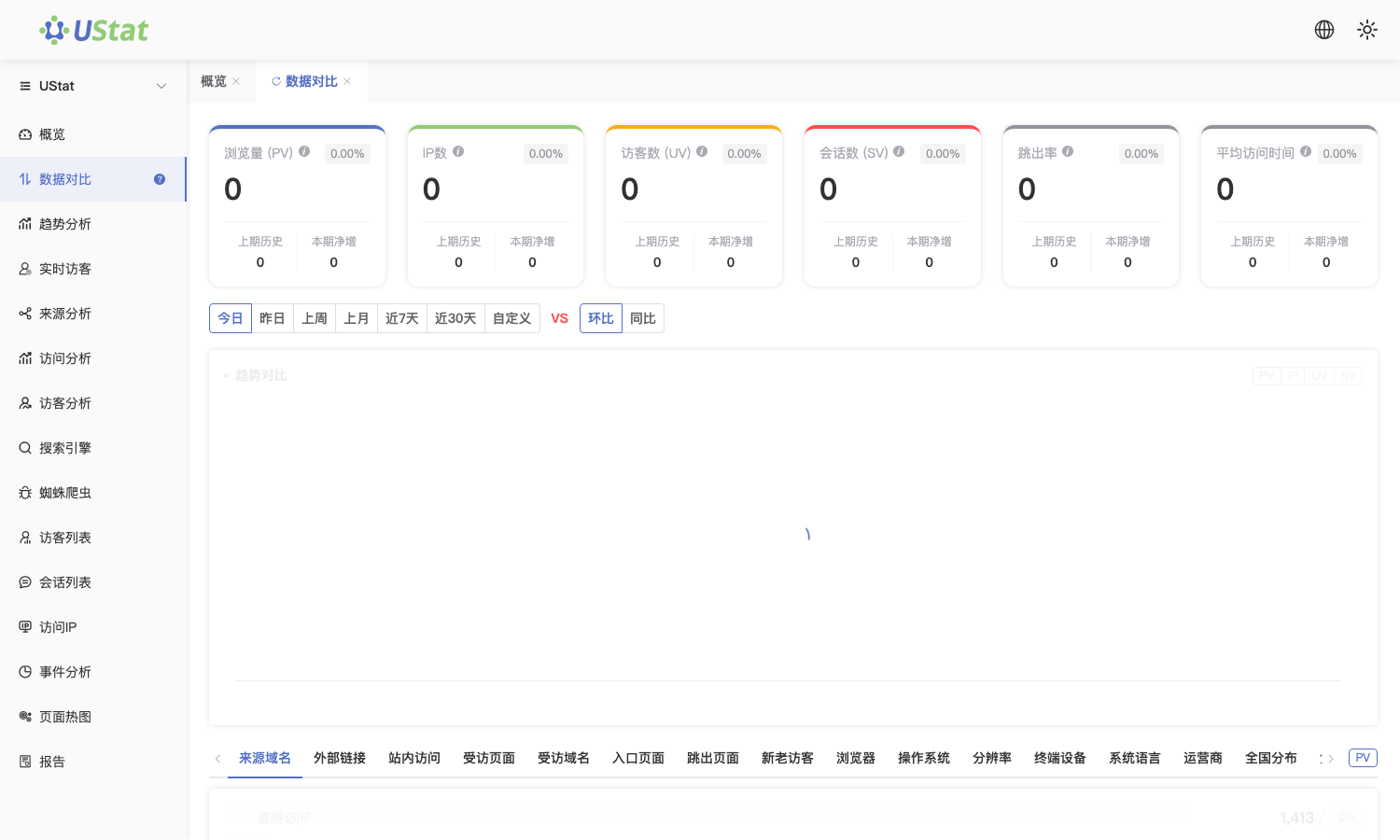Open the 运营商 tab

tap(1203, 758)
